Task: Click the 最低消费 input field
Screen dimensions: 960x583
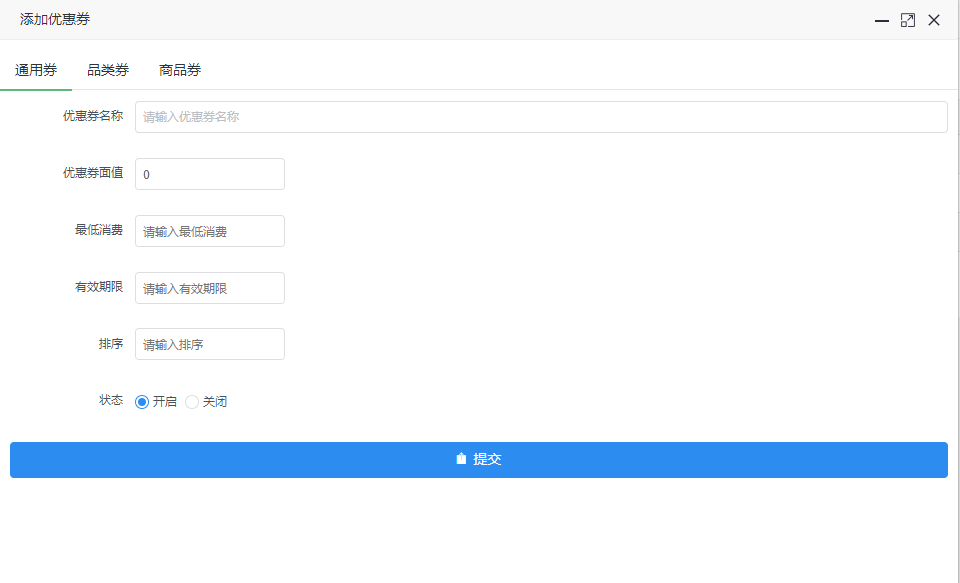Action: pos(210,231)
